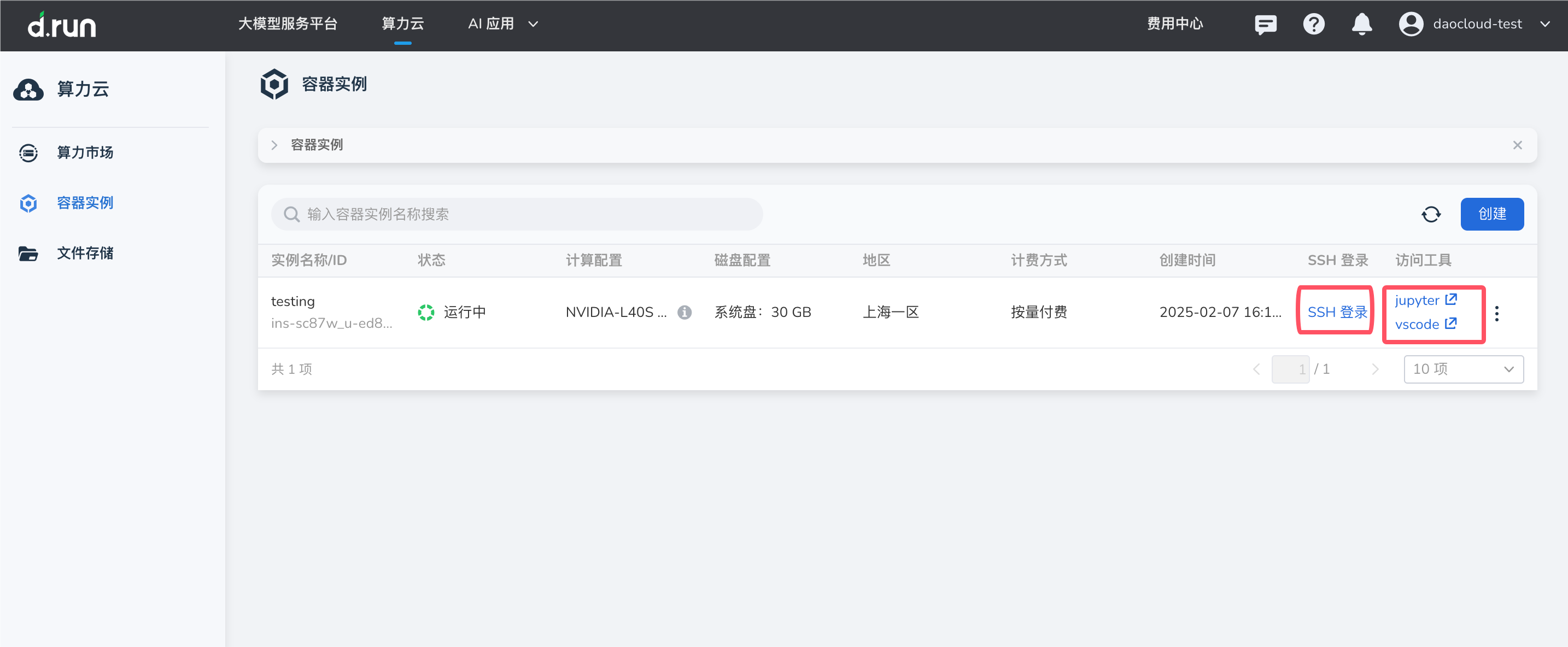The height and width of the screenshot is (647, 1568).
Task: Click the user avatar icon
Action: 1411,25
